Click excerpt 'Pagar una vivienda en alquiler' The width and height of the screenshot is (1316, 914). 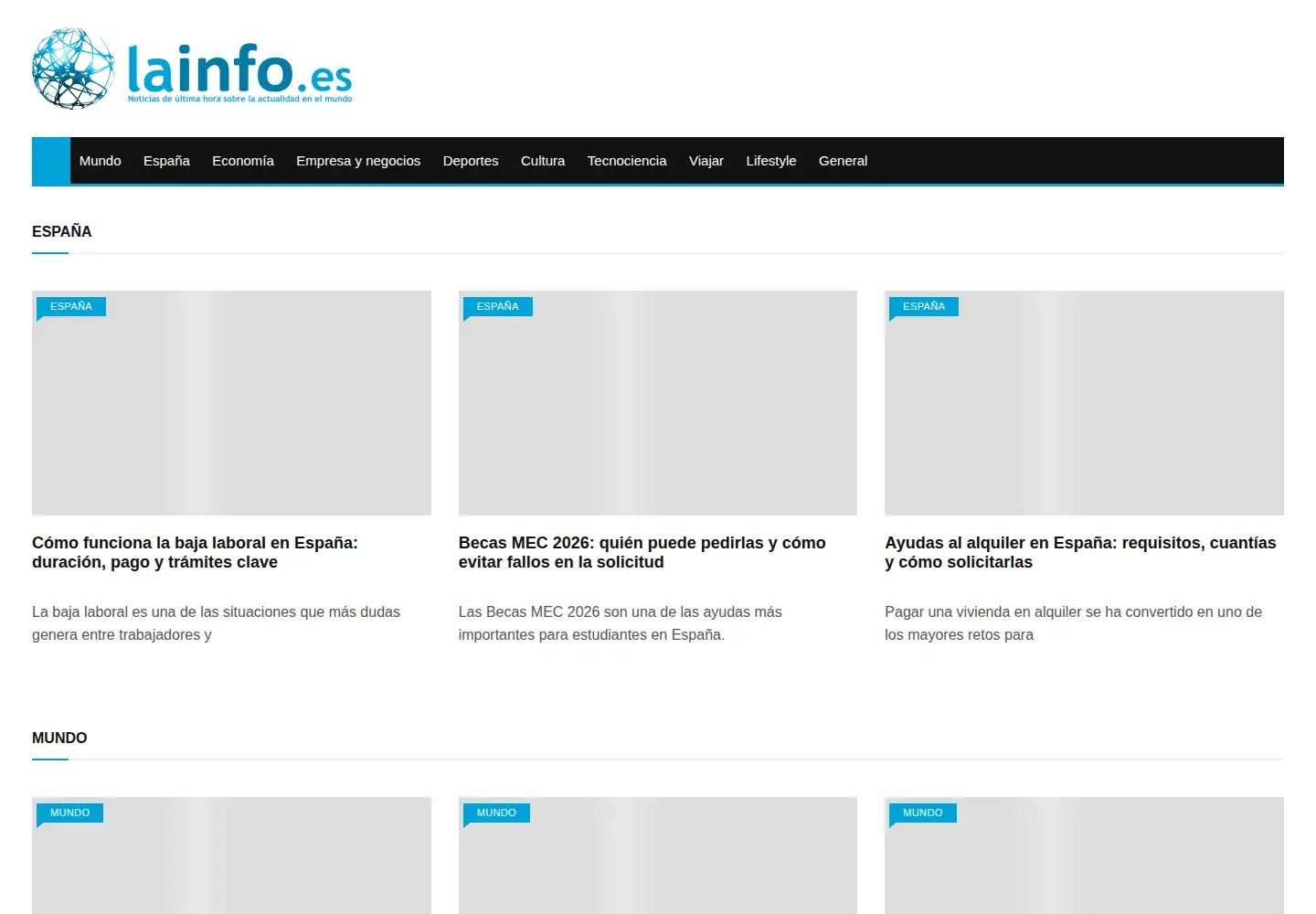pyautogui.click(x=1073, y=623)
